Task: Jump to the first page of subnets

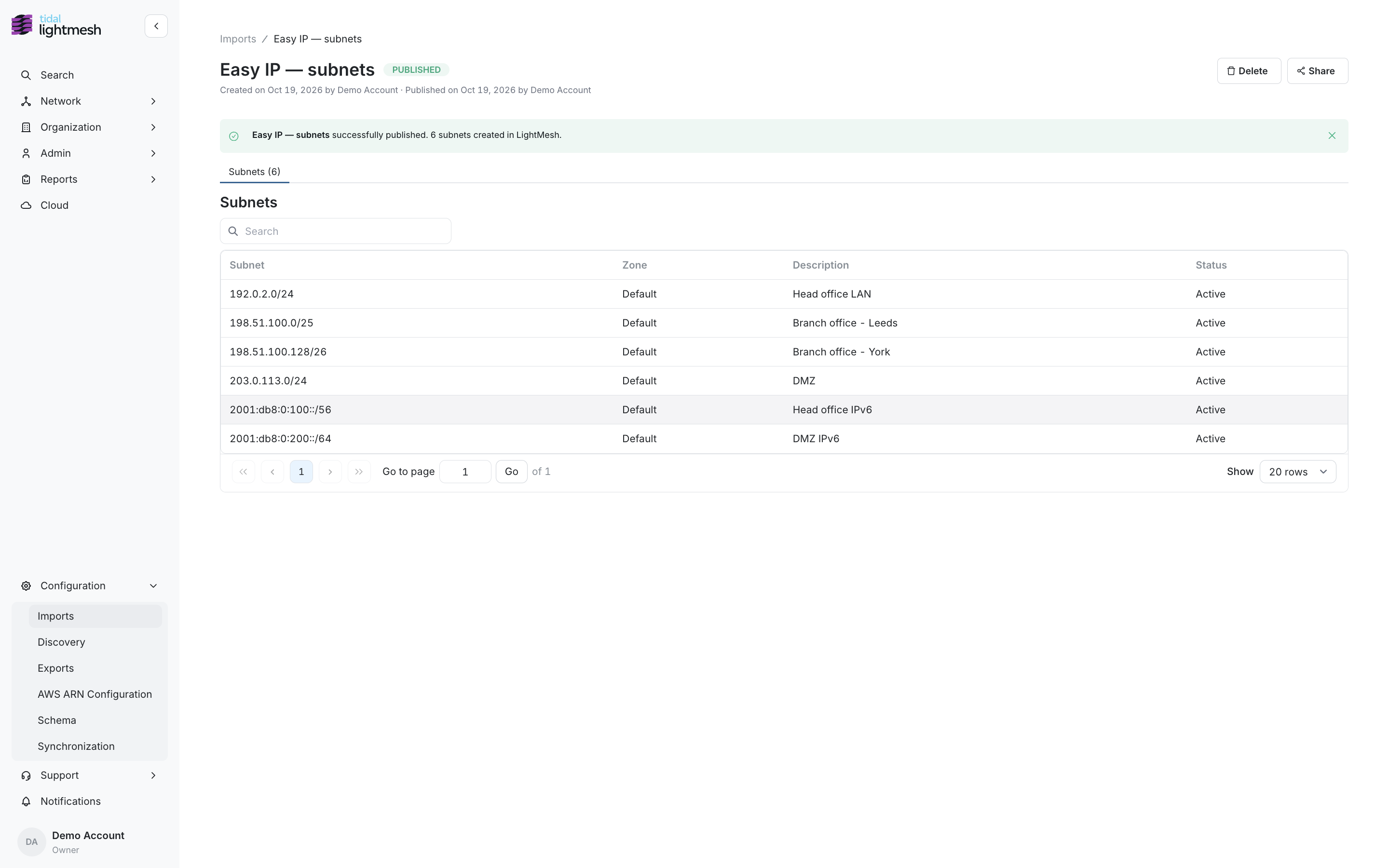Action: click(x=244, y=471)
